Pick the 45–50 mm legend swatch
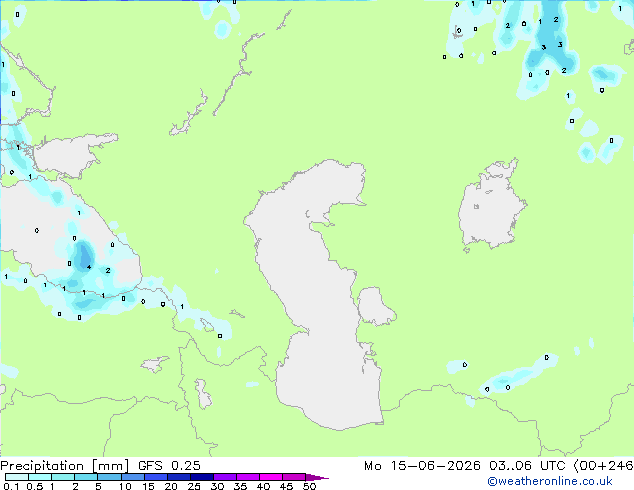 pos(294,477)
